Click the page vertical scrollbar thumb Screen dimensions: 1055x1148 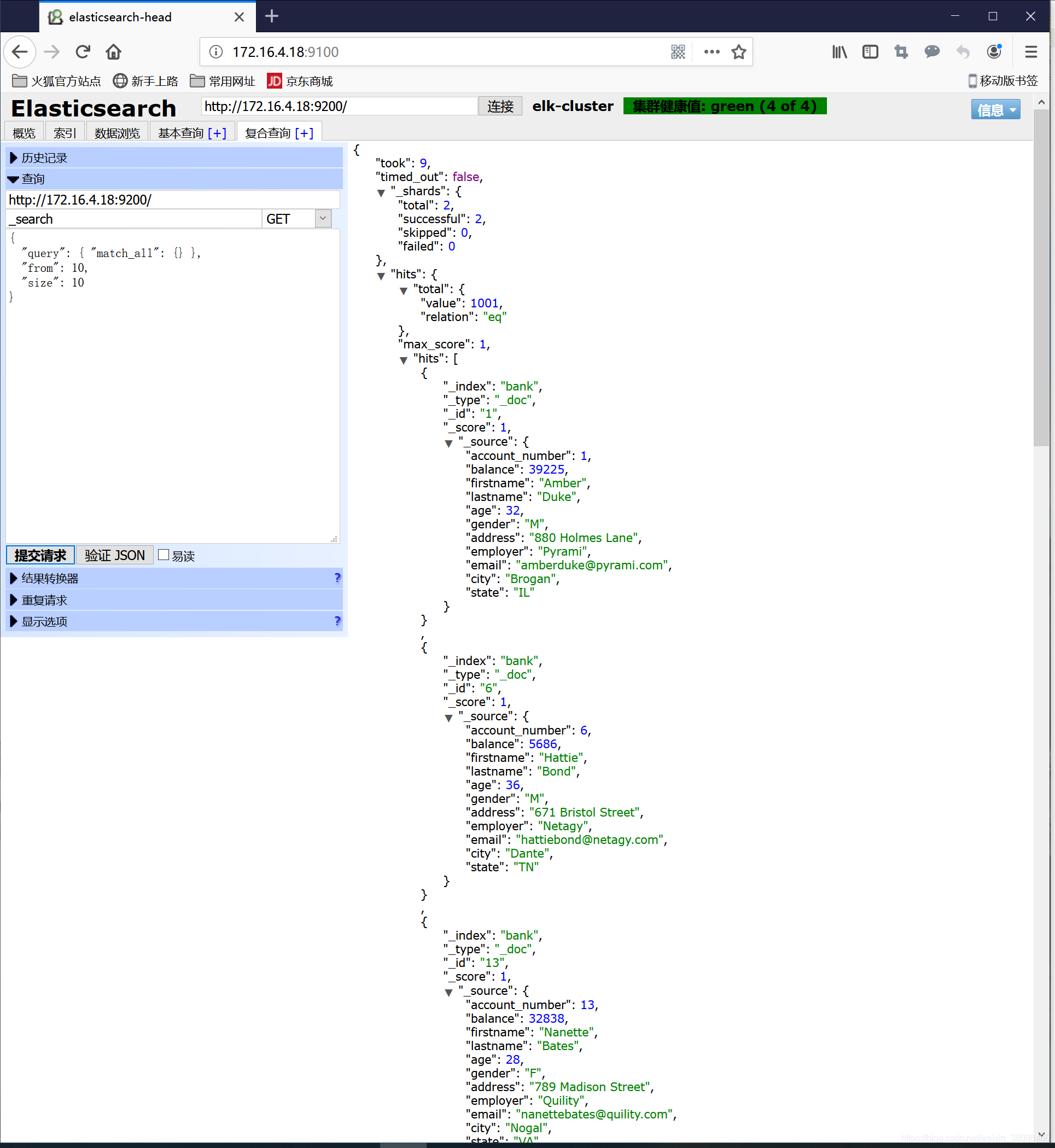coord(1041,277)
